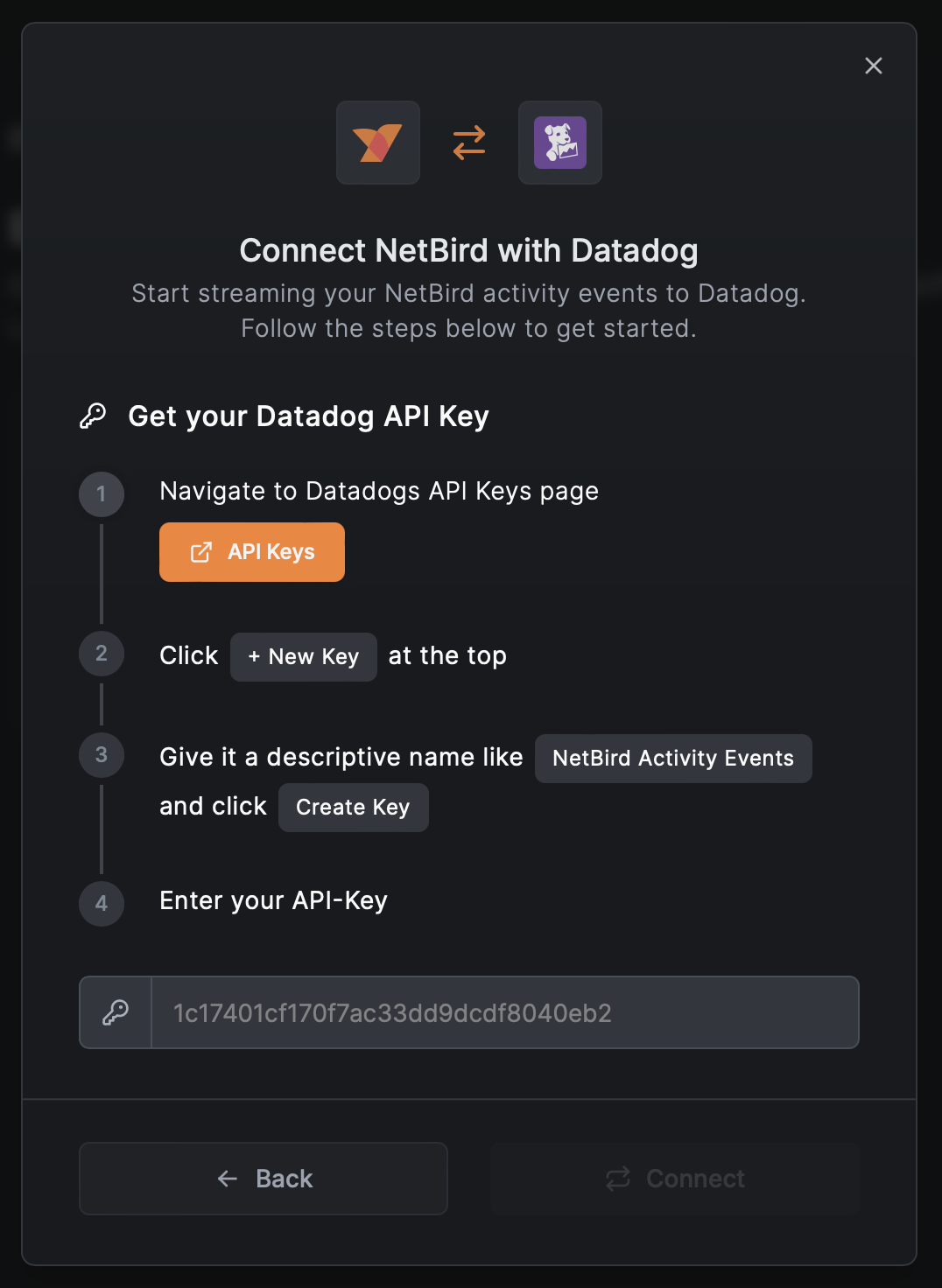Click the left arrow icon in Back button
The width and height of the screenshot is (942, 1288).
[228, 1179]
